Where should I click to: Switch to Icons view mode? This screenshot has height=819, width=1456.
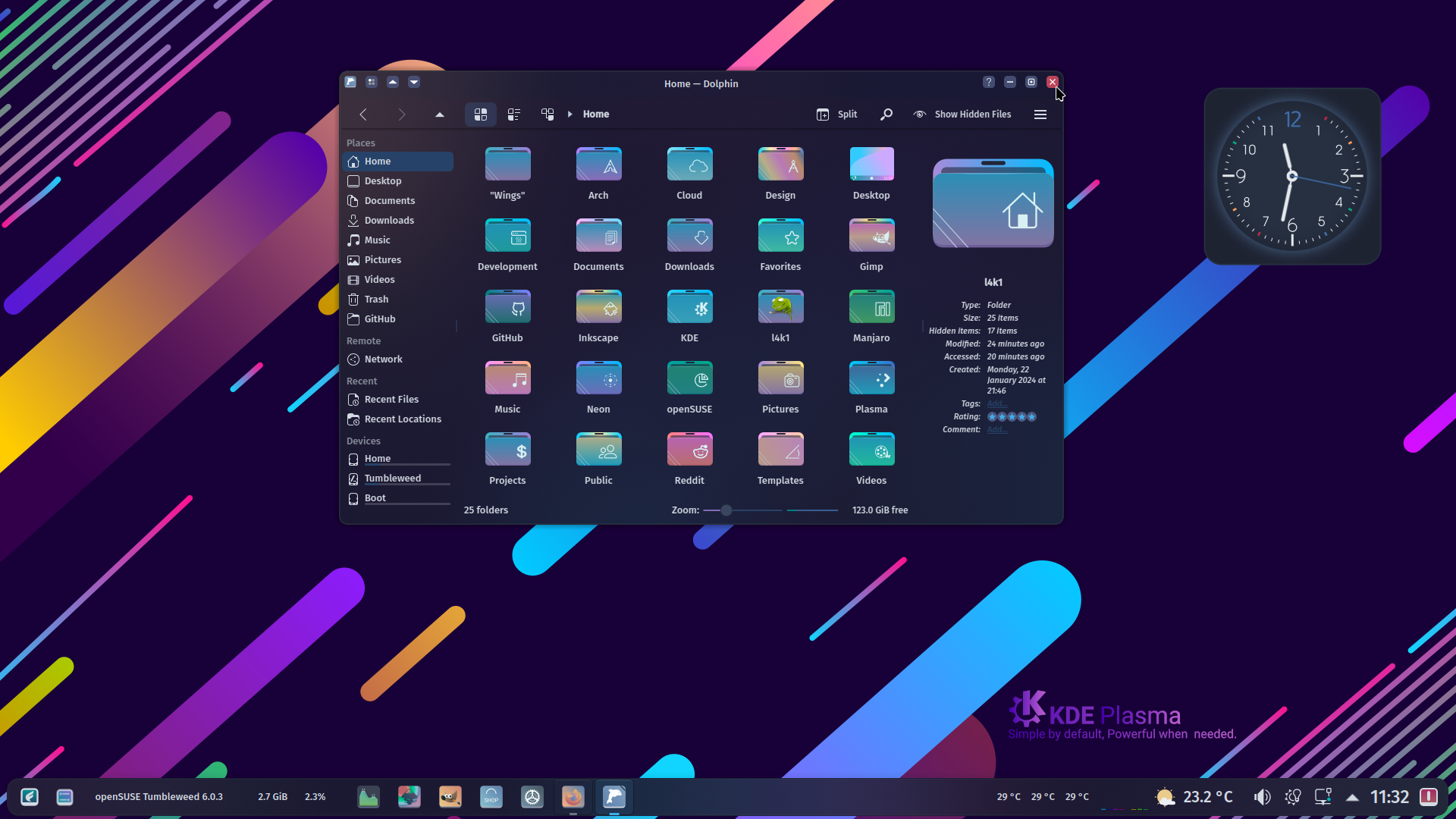coord(481,115)
